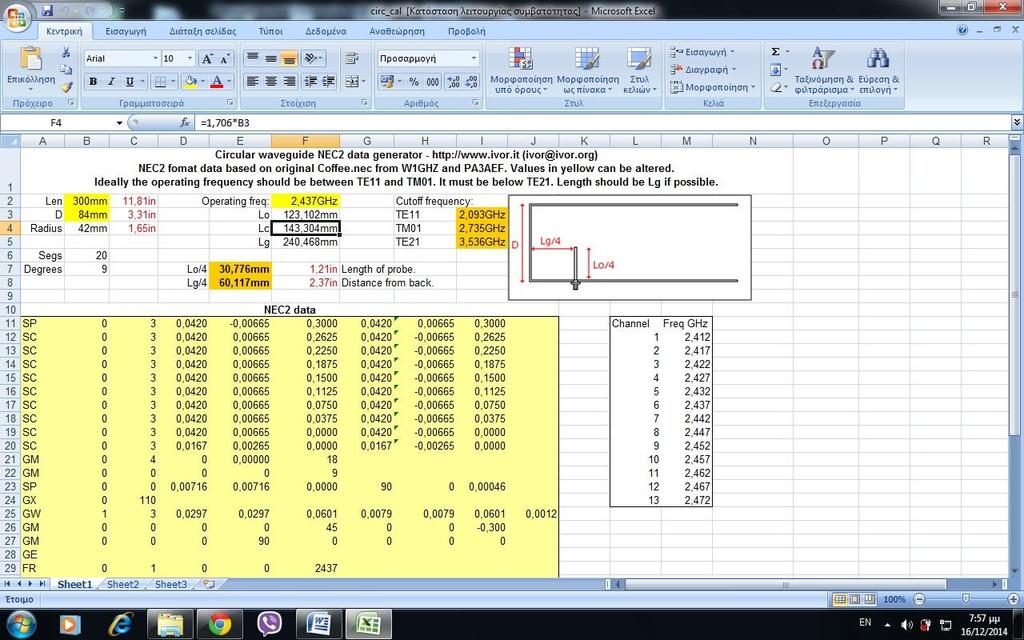Click the cell borders icon
Image resolution: width=1024 pixels, height=640 pixels.
coord(159,82)
